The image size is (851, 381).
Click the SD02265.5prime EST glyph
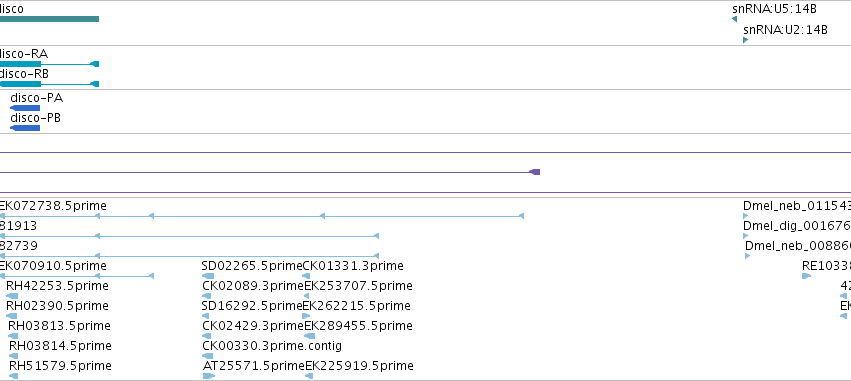point(208,276)
